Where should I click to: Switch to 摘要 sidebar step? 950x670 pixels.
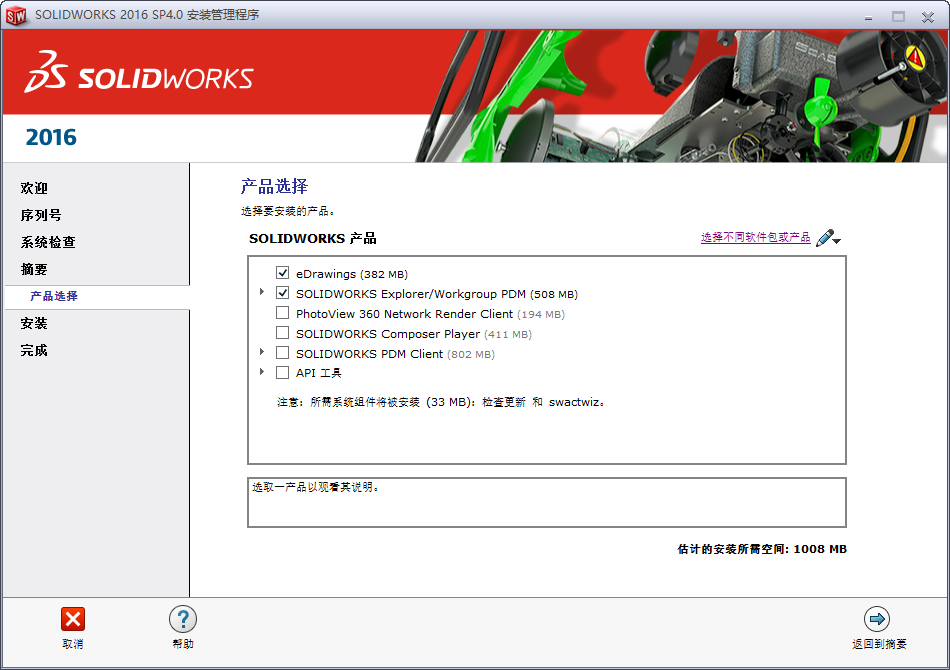pyautogui.click(x=34, y=269)
